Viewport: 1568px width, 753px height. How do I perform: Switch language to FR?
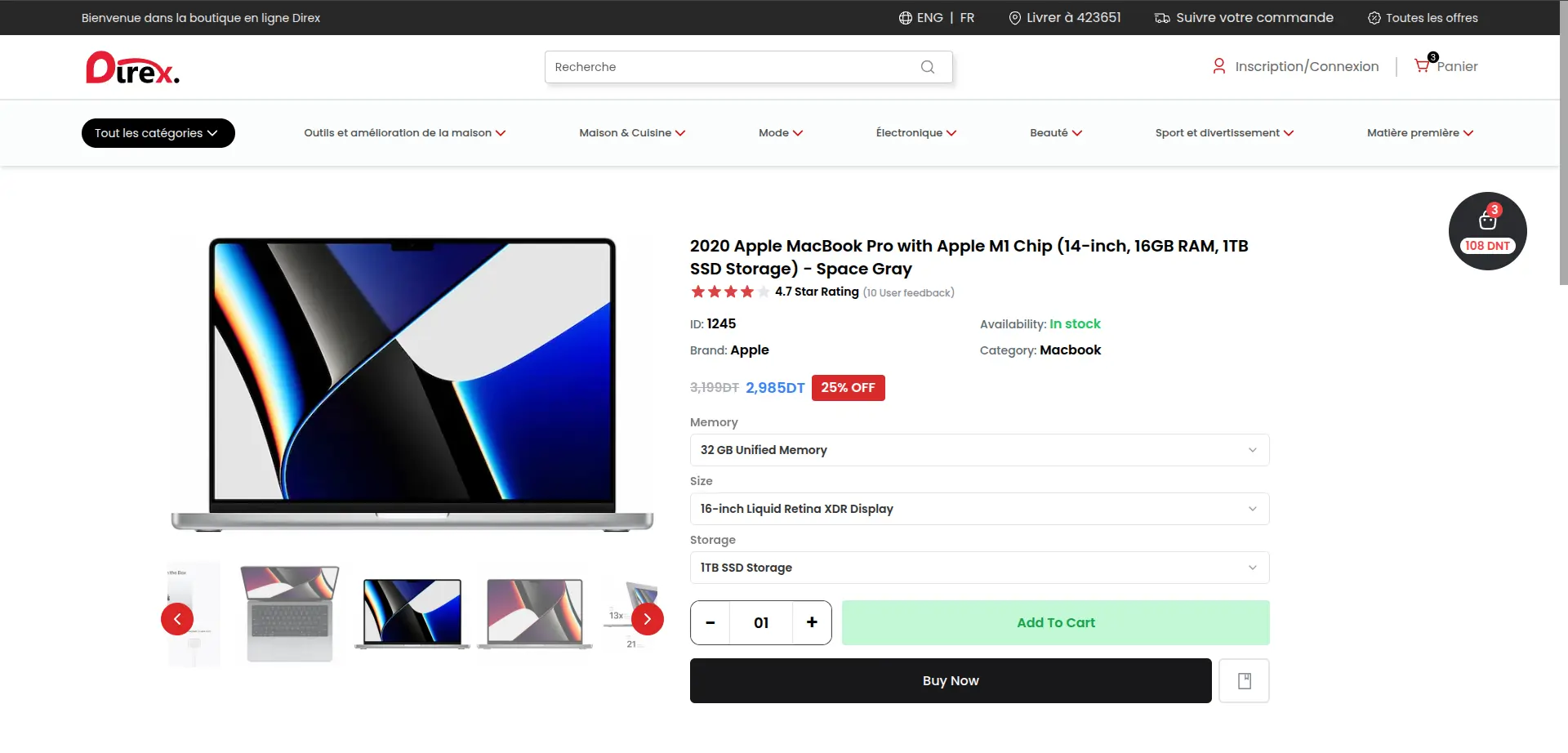(x=967, y=18)
